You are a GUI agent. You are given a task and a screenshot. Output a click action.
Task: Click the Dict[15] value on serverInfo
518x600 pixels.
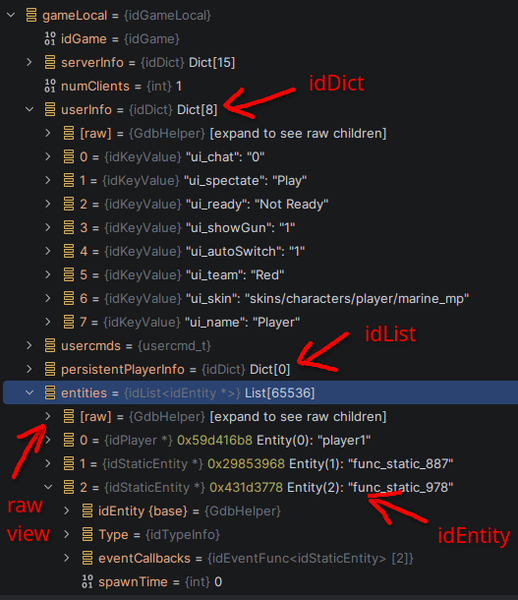(x=212, y=62)
